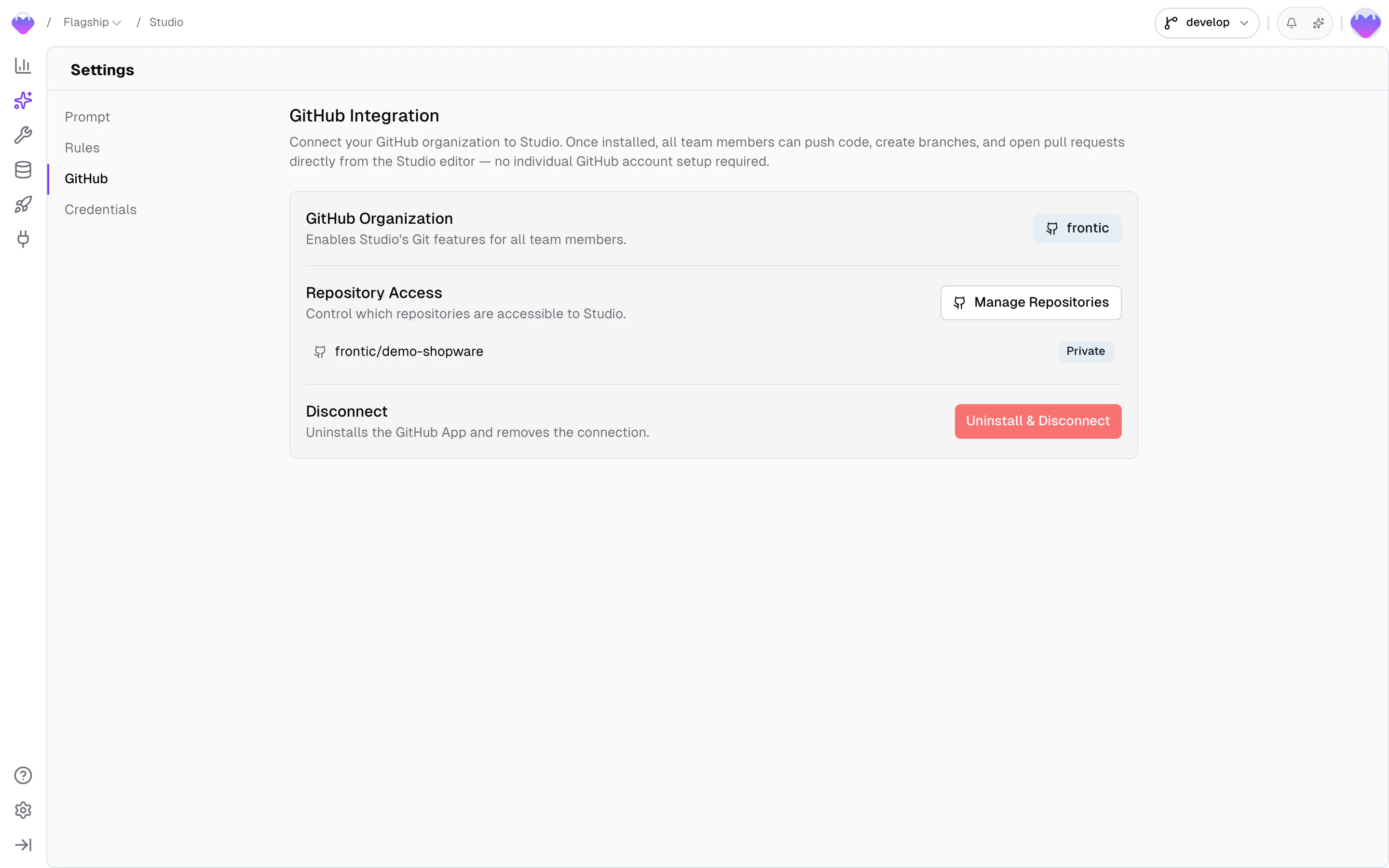Image resolution: width=1389 pixels, height=868 pixels.
Task: Click the GitHub icon next to frontic/demo-shopware
Action: 320,352
